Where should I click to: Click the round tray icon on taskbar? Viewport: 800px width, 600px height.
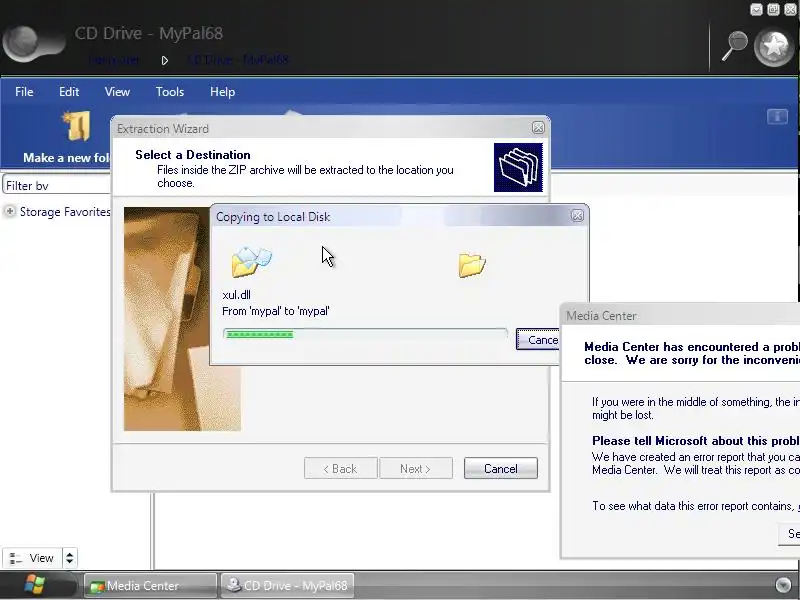[x=783, y=585]
